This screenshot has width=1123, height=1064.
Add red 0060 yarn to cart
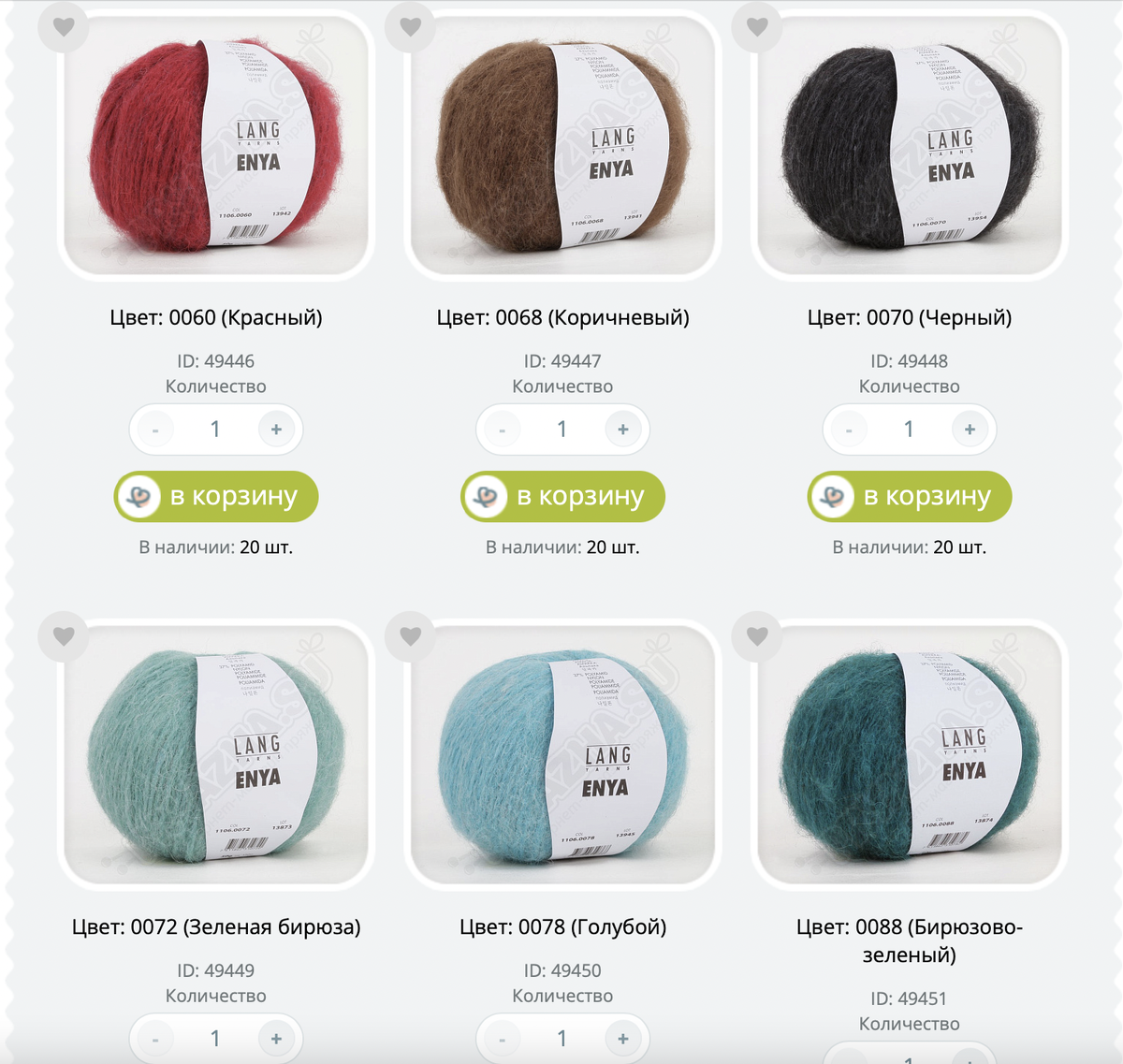click(216, 496)
